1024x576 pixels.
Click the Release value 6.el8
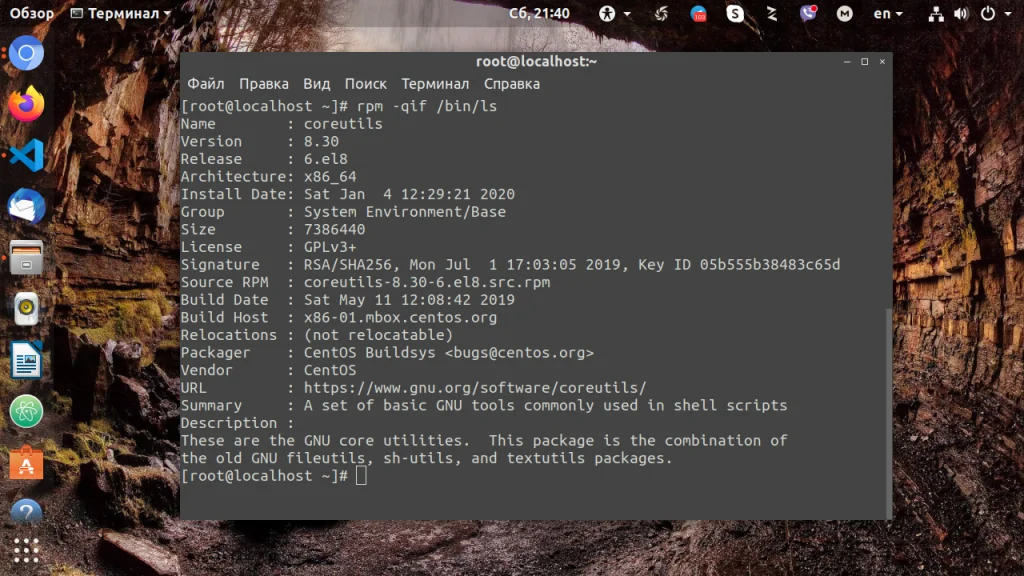[x=326, y=159]
